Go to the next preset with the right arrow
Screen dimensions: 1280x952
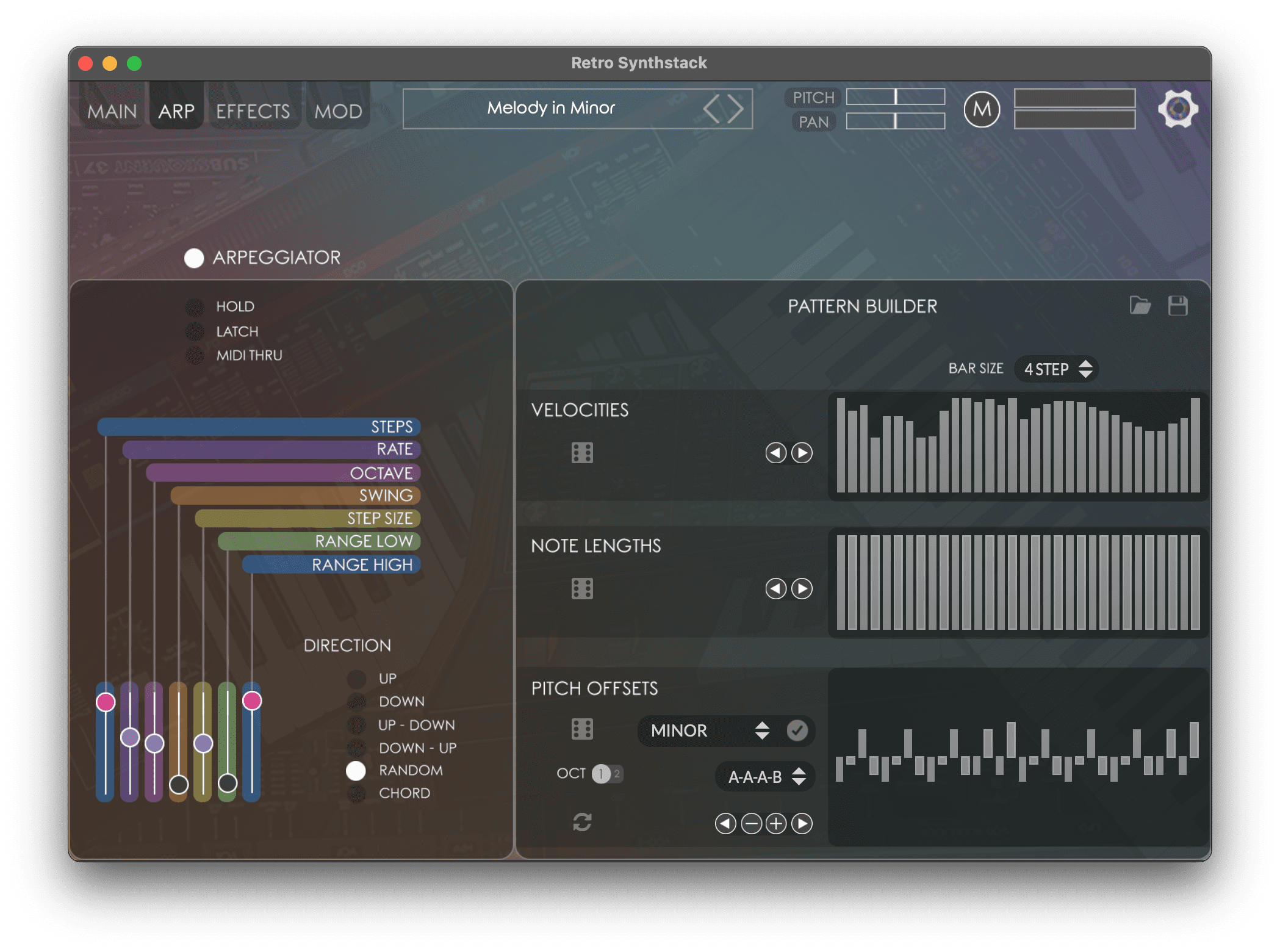(x=735, y=109)
